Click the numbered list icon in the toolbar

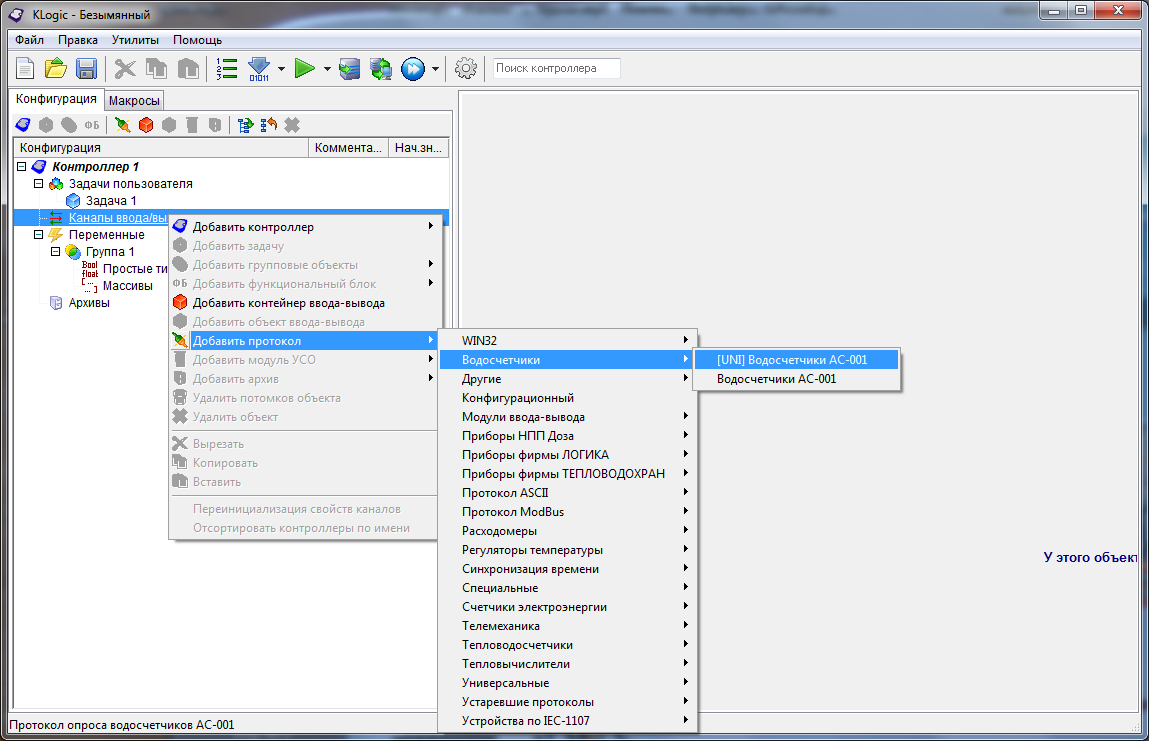coord(227,68)
